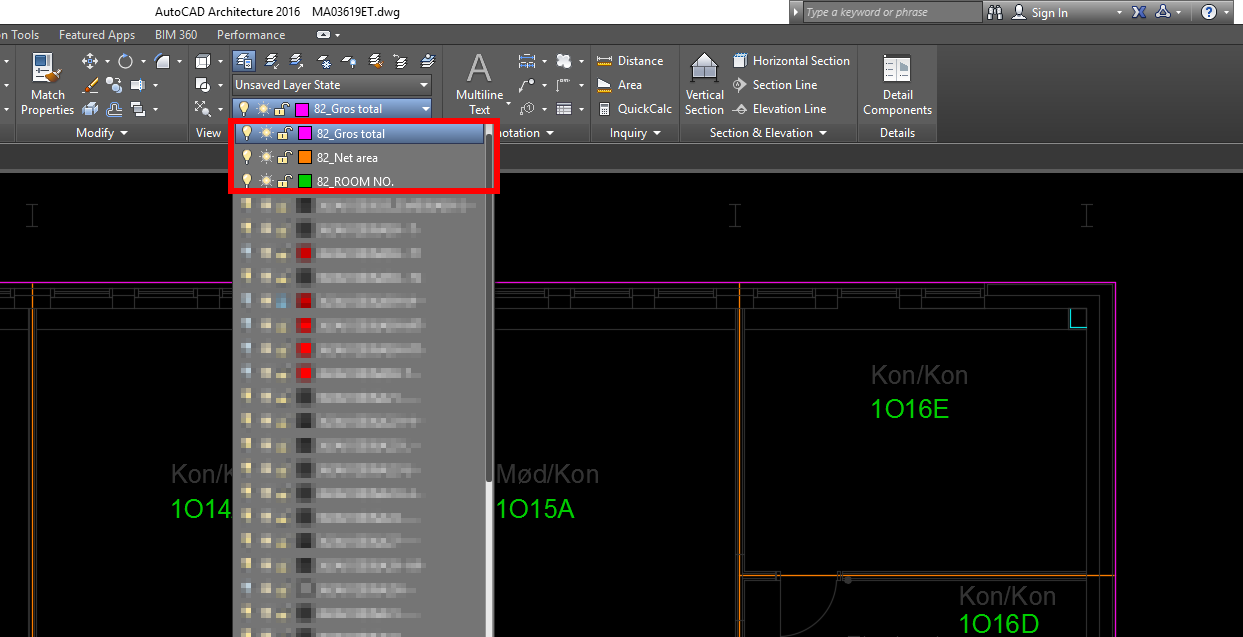Open the Featured Apps tab
Screen dimensions: 1243x637
click(x=97, y=35)
